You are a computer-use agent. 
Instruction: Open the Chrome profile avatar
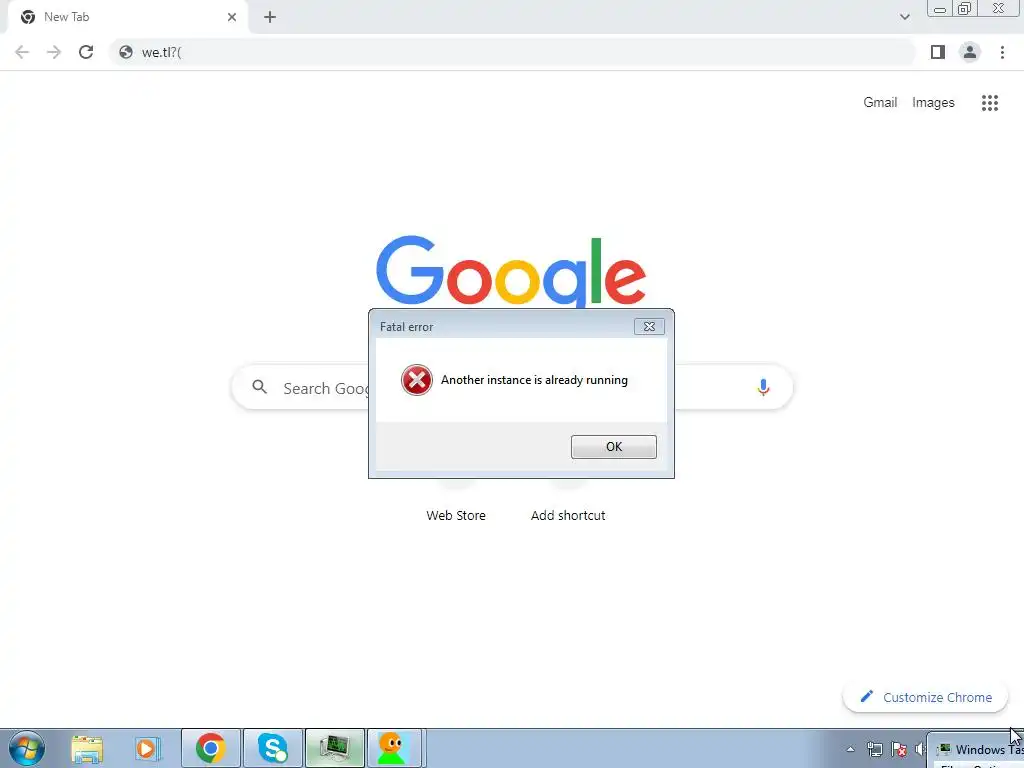tap(970, 52)
